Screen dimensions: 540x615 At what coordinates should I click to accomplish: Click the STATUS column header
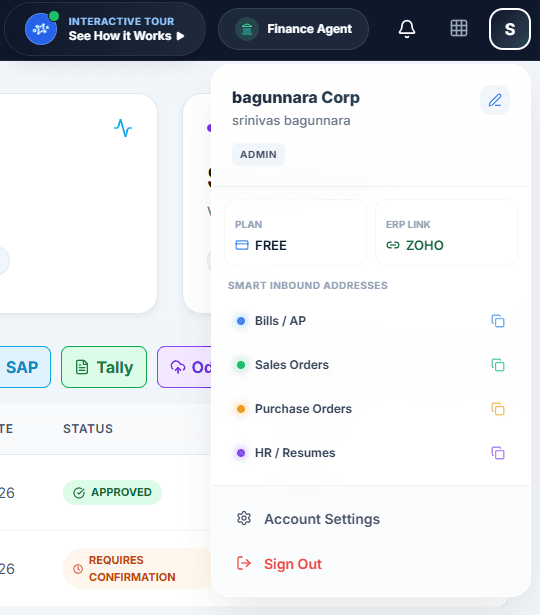click(x=88, y=429)
